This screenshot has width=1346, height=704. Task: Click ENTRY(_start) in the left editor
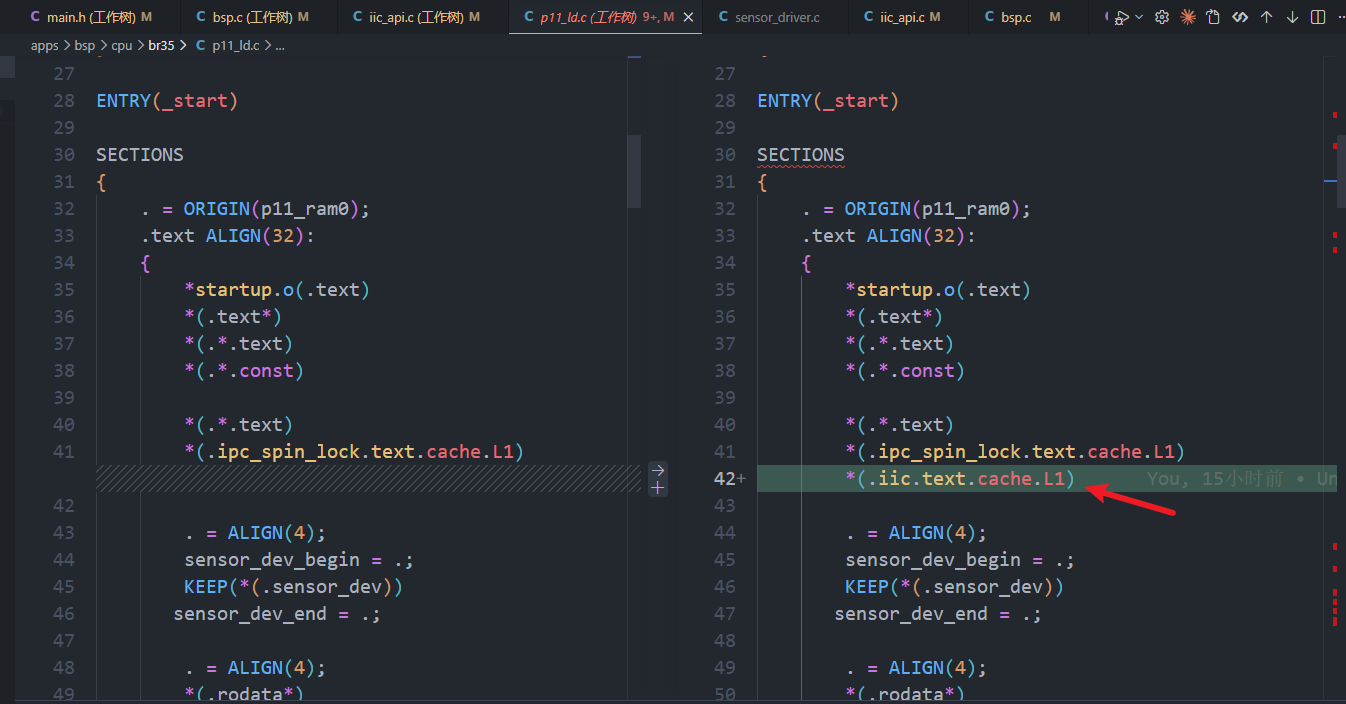click(x=167, y=101)
